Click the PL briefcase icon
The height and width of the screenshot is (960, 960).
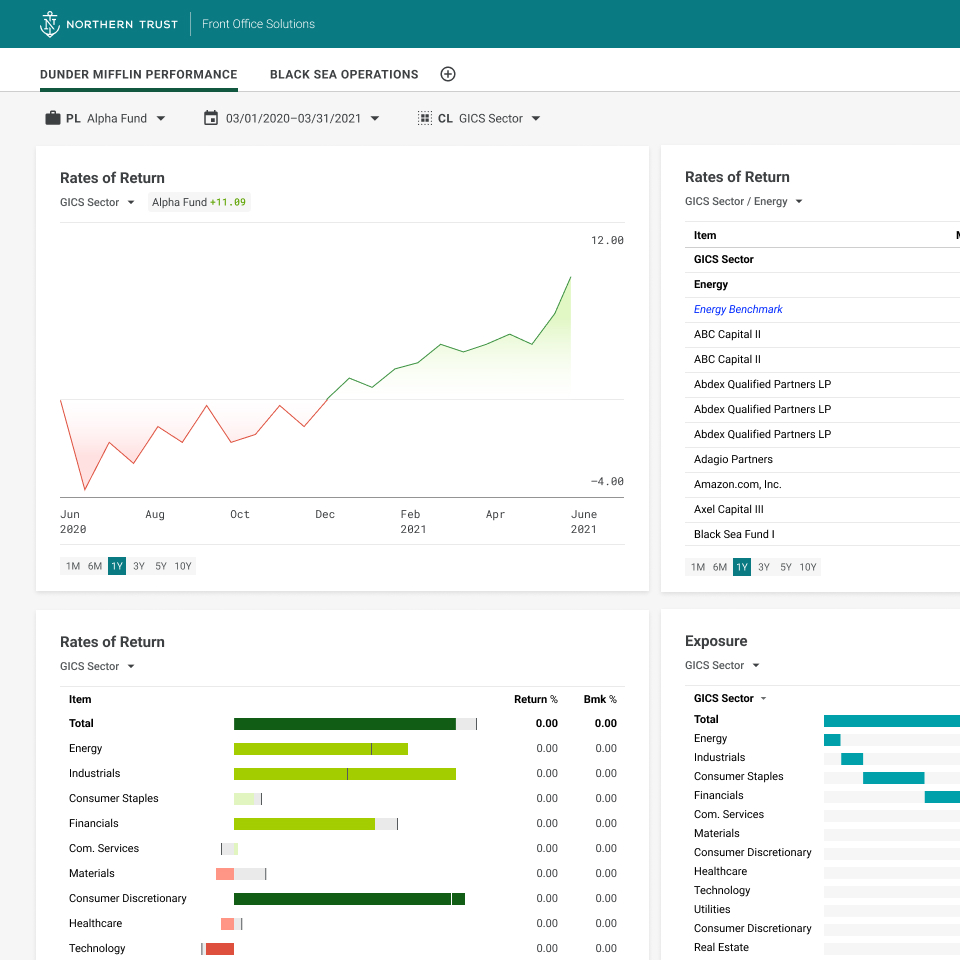[53, 118]
